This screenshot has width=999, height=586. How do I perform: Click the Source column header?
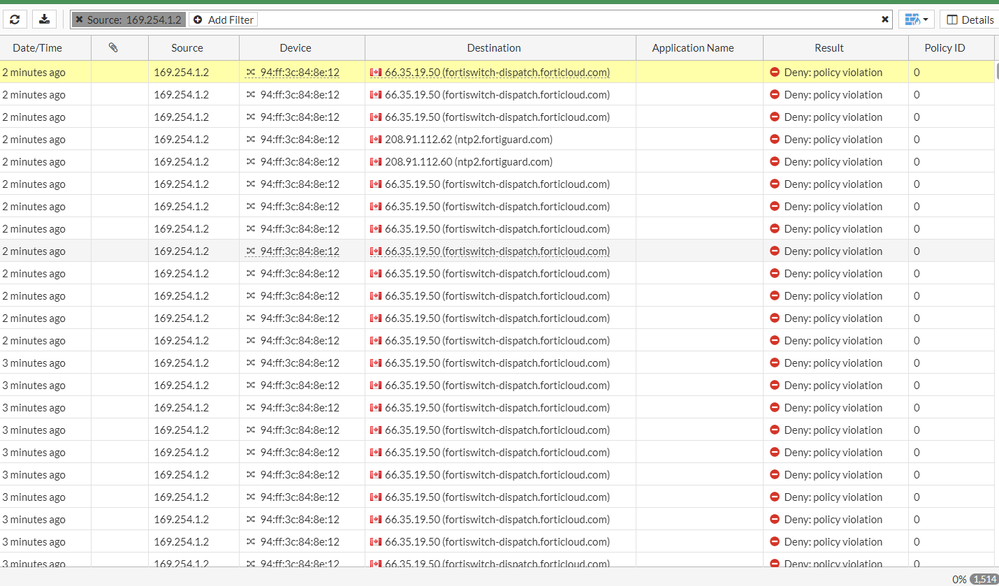(187, 48)
